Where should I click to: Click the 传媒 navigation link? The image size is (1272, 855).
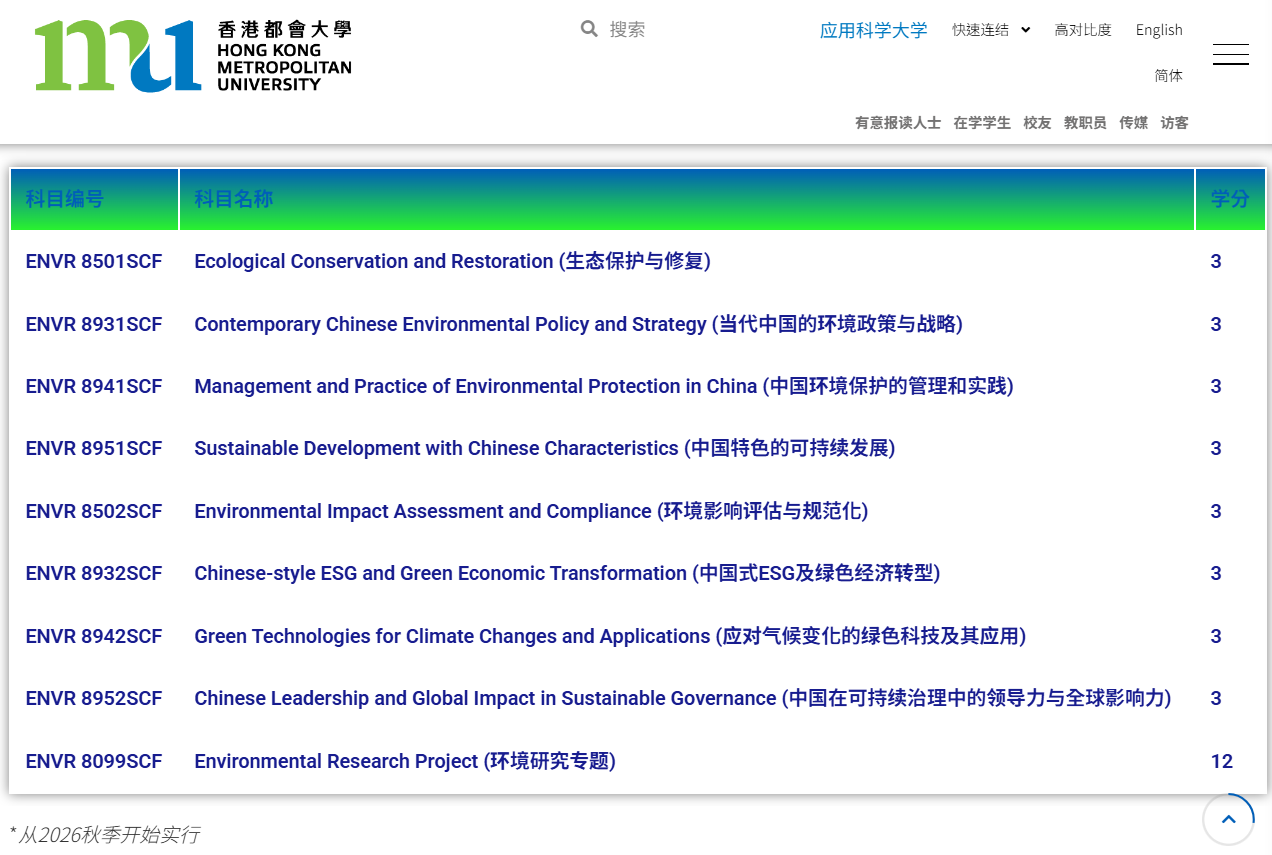(1133, 122)
